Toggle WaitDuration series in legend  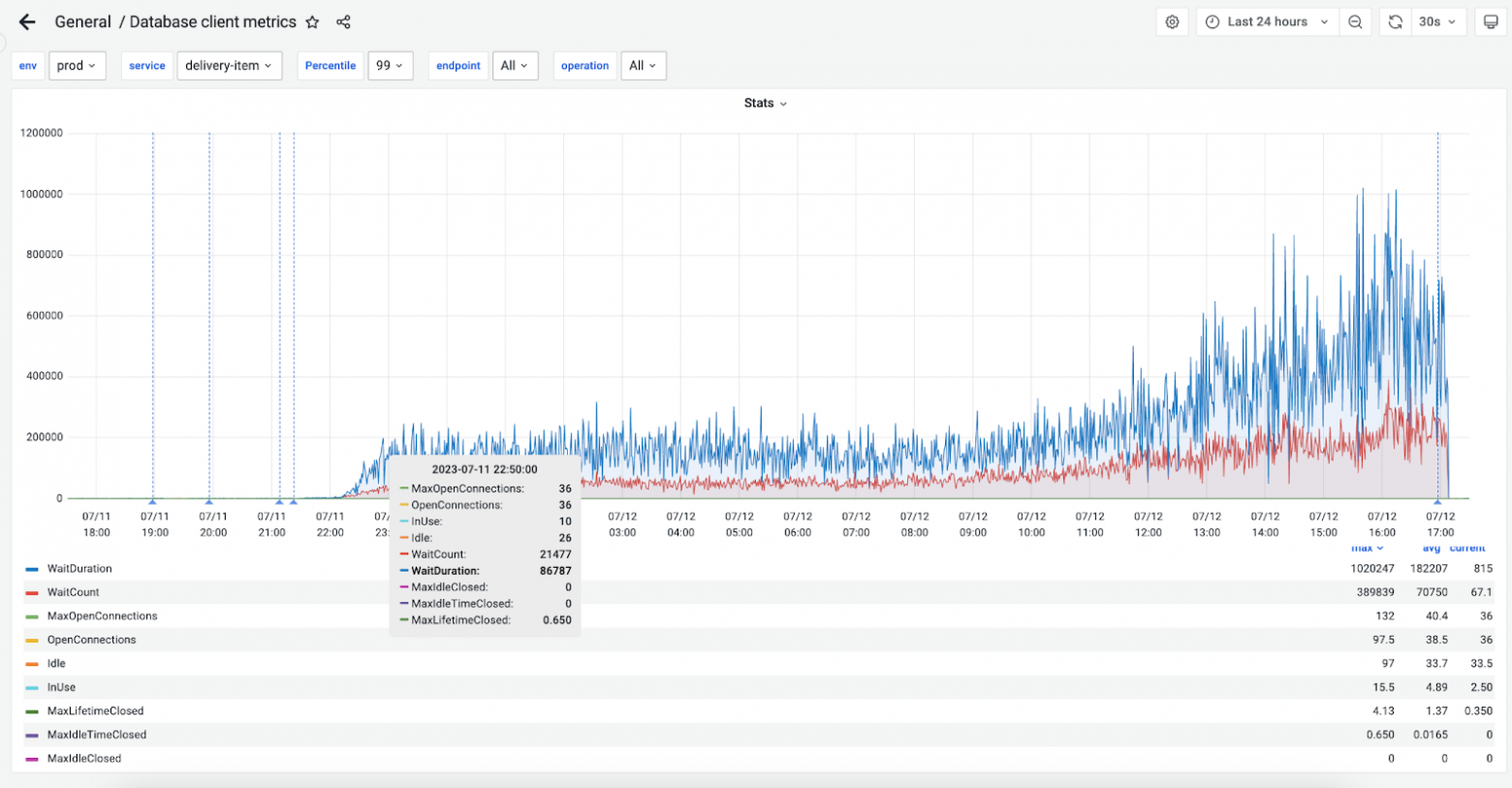pyautogui.click(x=79, y=569)
